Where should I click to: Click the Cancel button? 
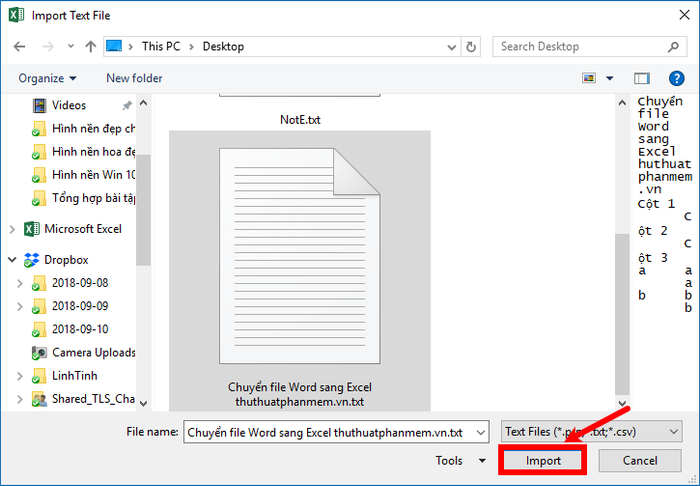coord(640,461)
